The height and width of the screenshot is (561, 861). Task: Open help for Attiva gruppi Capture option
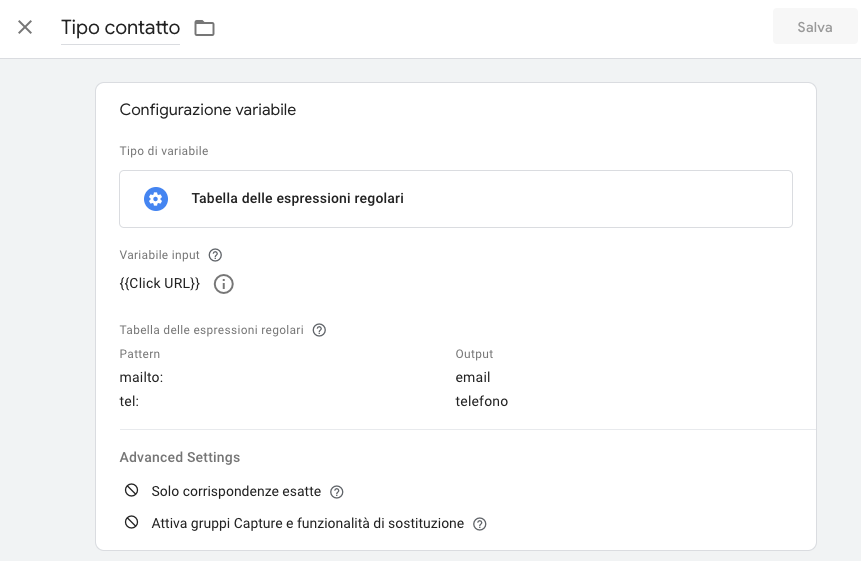pos(480,524)
